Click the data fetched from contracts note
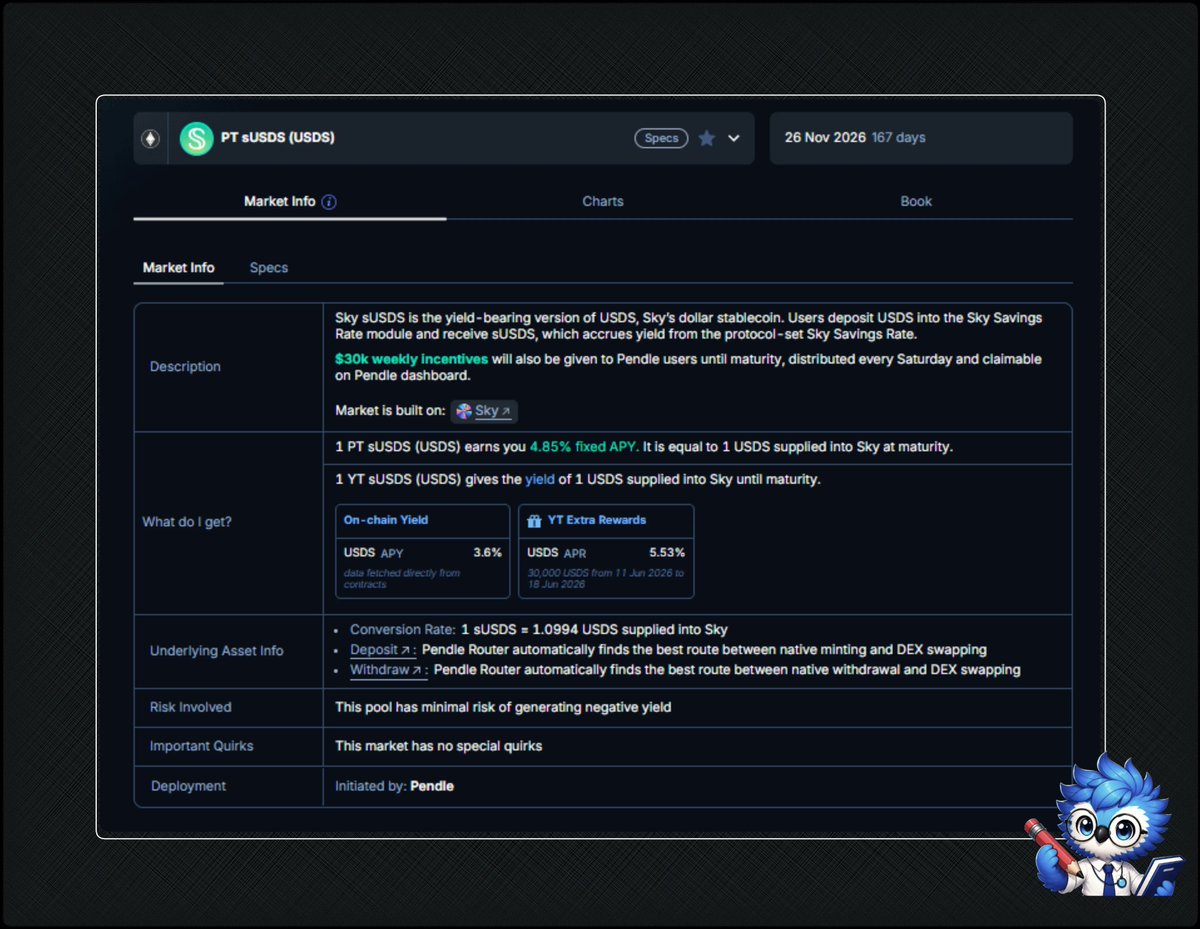1200x929 pixels. tap(402, 578)
